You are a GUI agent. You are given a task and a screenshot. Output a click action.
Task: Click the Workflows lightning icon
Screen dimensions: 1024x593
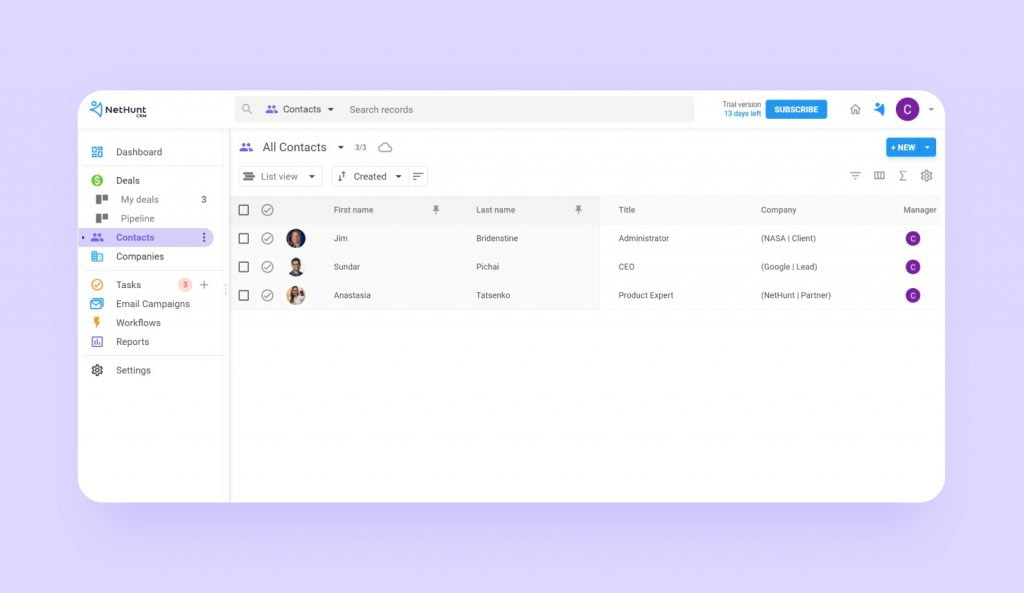point(97,322)
